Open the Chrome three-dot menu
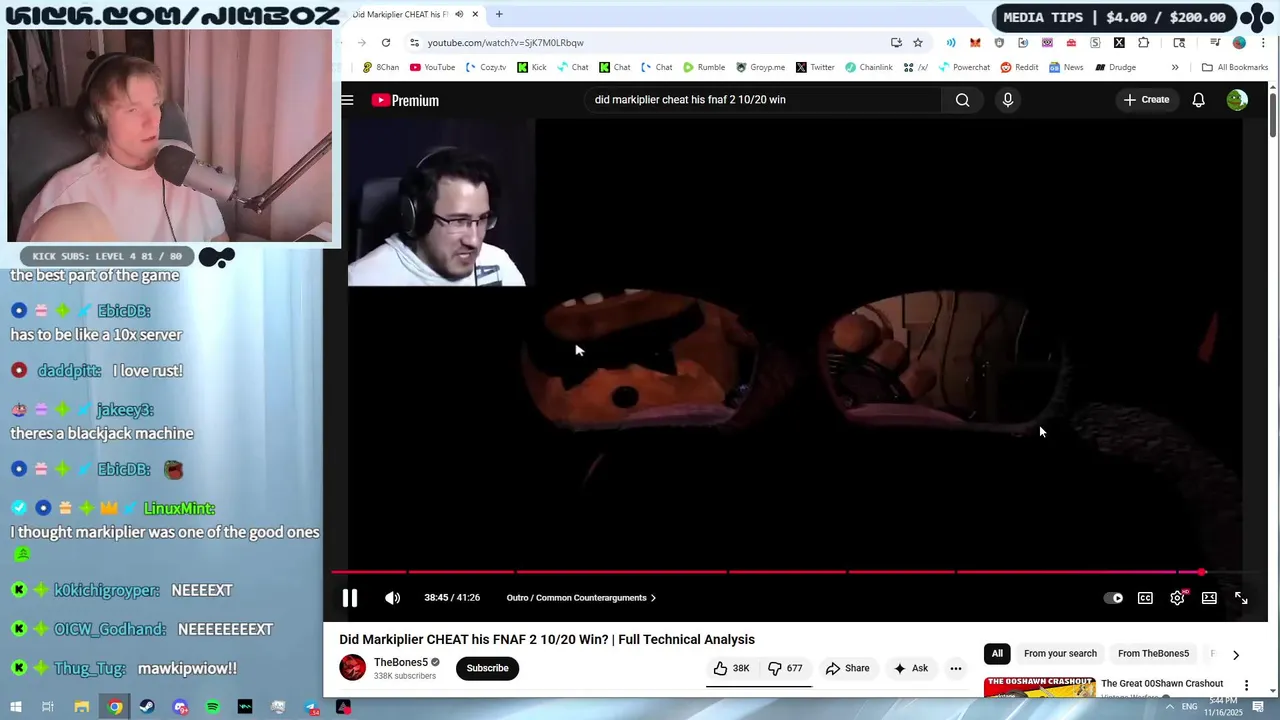The width and height of the screenshot is (1280, 720). (x=1264, y=43)
